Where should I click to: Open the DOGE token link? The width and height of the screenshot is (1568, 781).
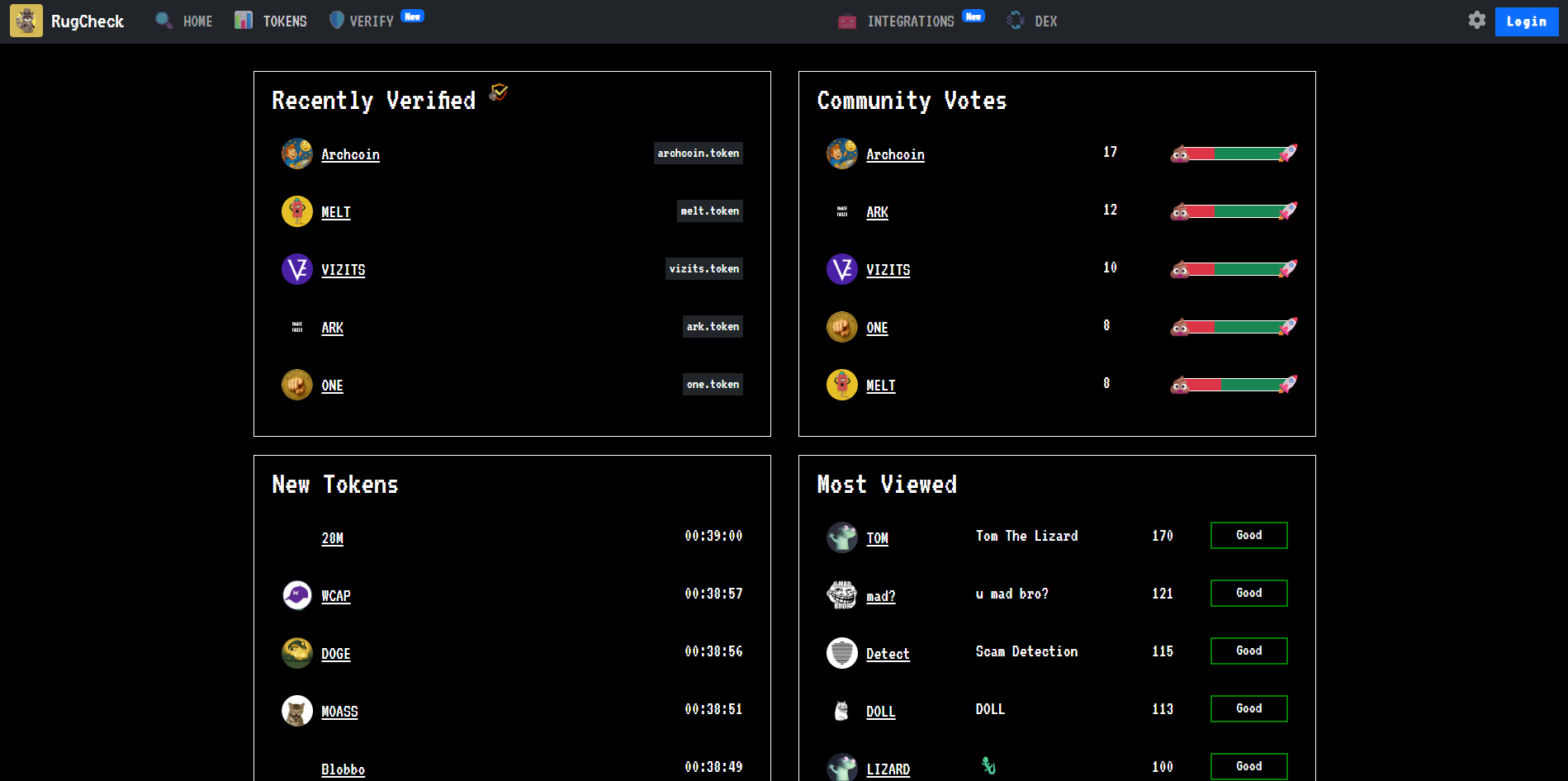click(x=335, y=654)
